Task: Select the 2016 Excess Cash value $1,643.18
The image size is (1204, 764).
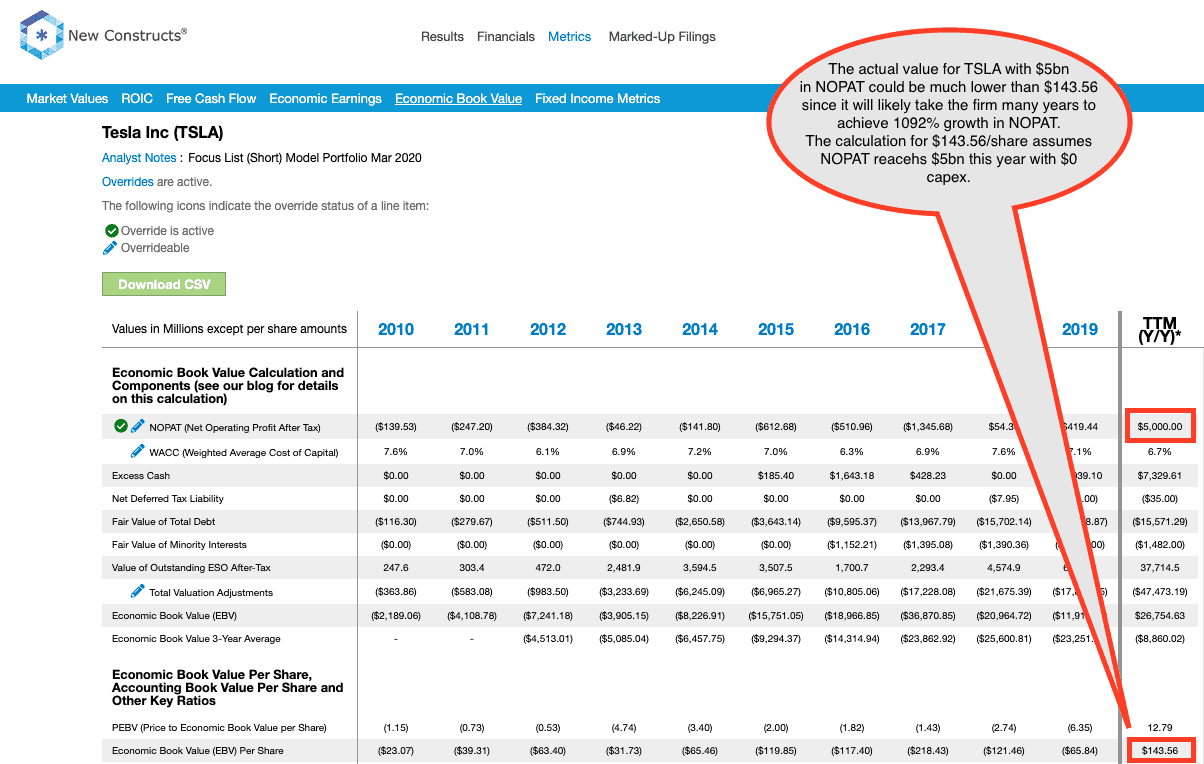Action: pyautogui.click(x=852, y=476)
